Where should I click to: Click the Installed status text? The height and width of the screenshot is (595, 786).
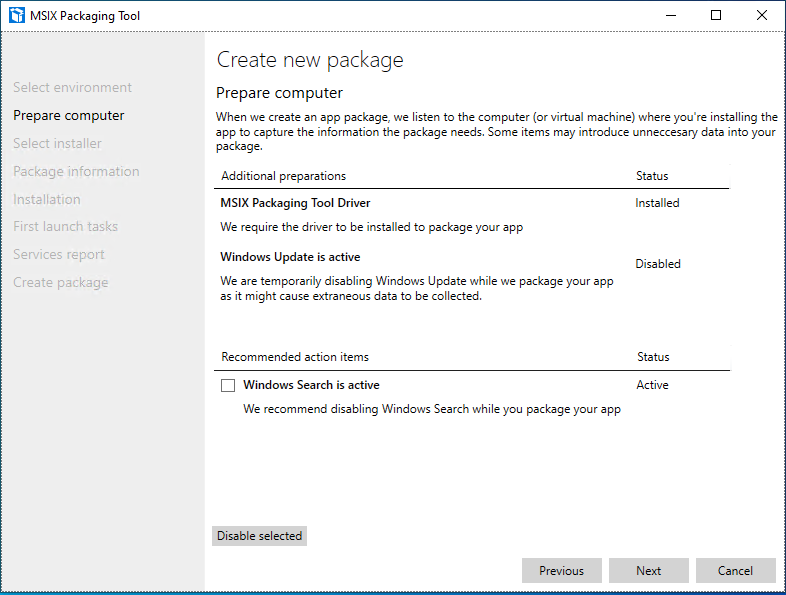(657, 203)
